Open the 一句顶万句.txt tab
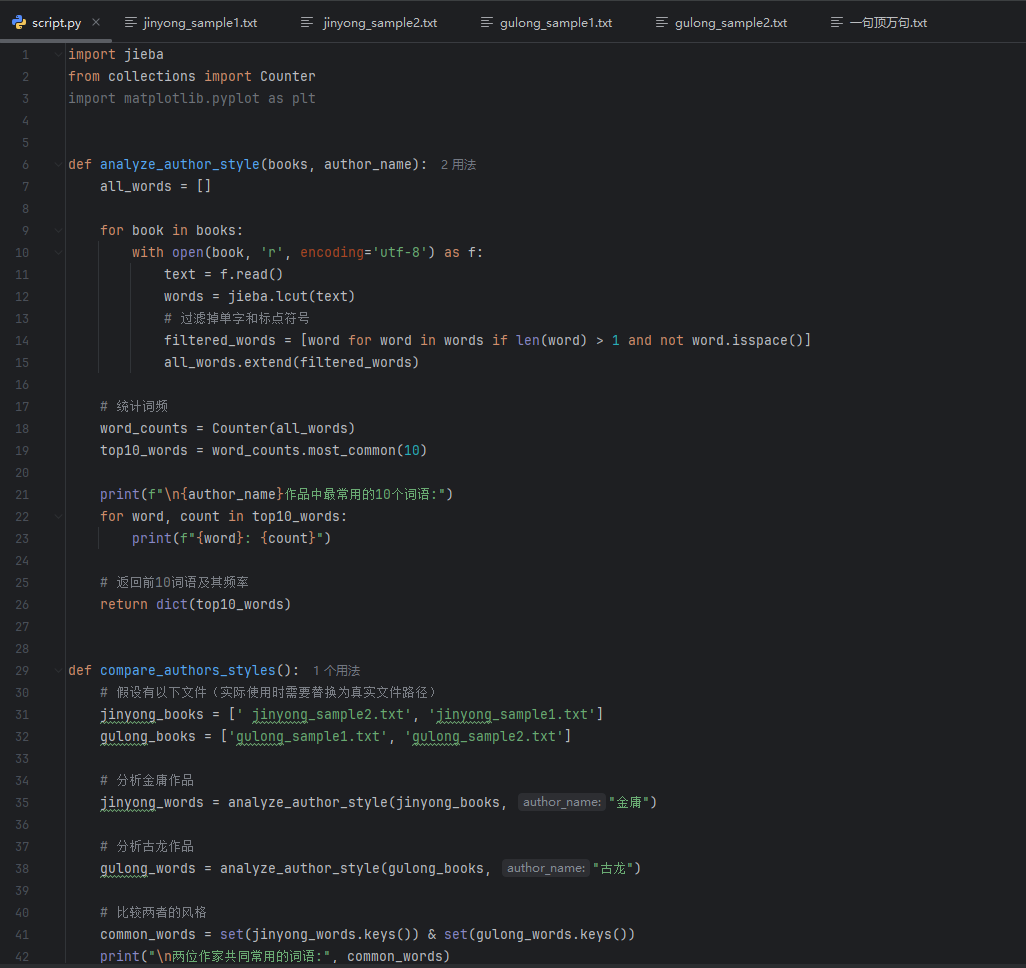This screenshot has height=968, width=1026. pyautogui.click(x=887, y=22)
